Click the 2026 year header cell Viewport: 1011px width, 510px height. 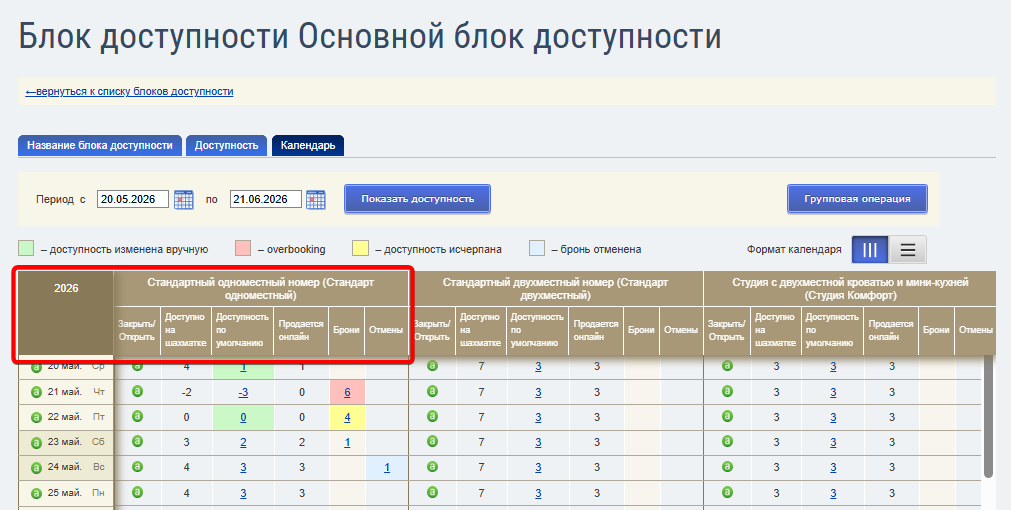click(66, 313)
